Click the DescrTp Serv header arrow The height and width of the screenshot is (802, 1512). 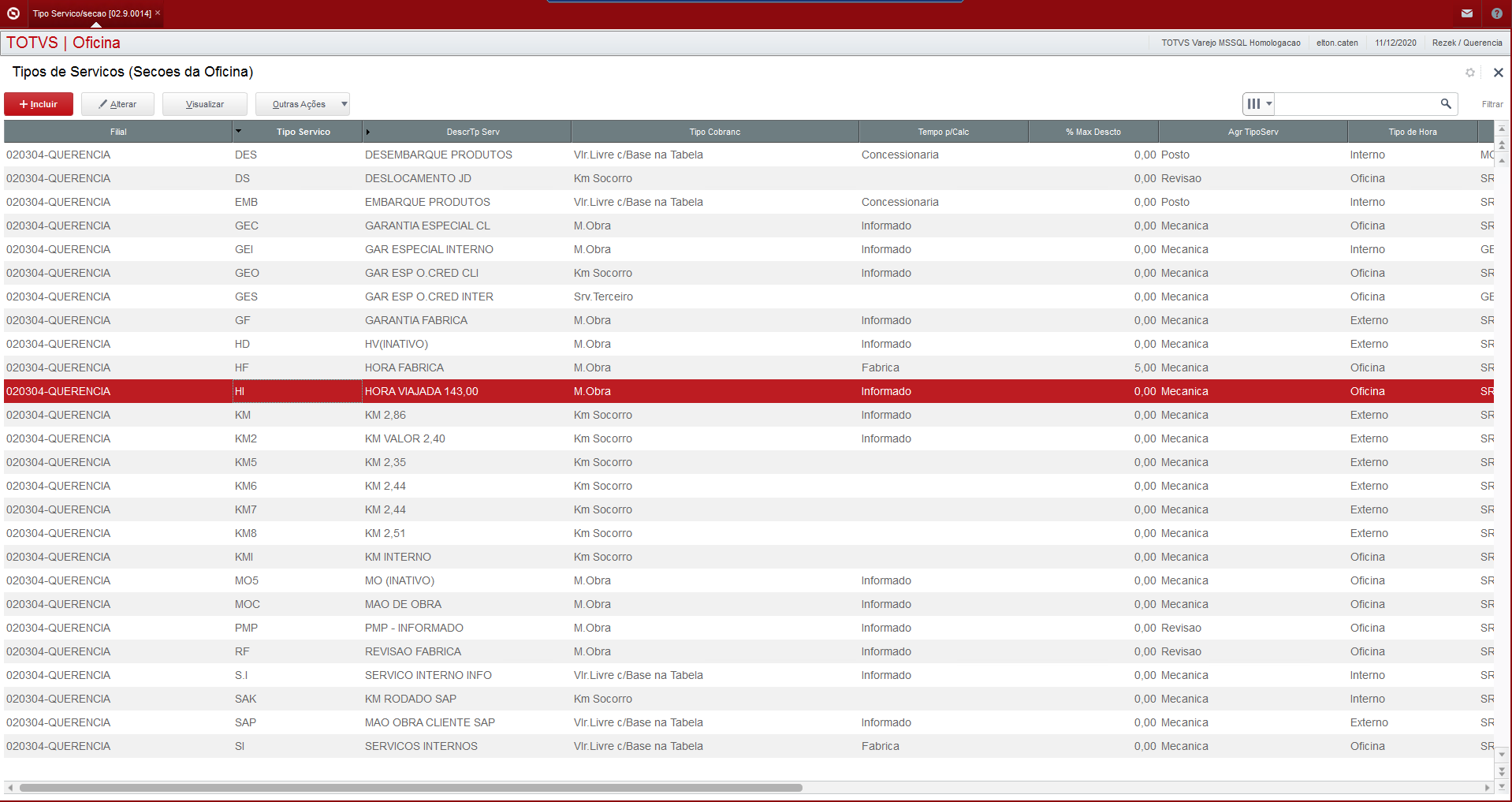pos(368,132)
